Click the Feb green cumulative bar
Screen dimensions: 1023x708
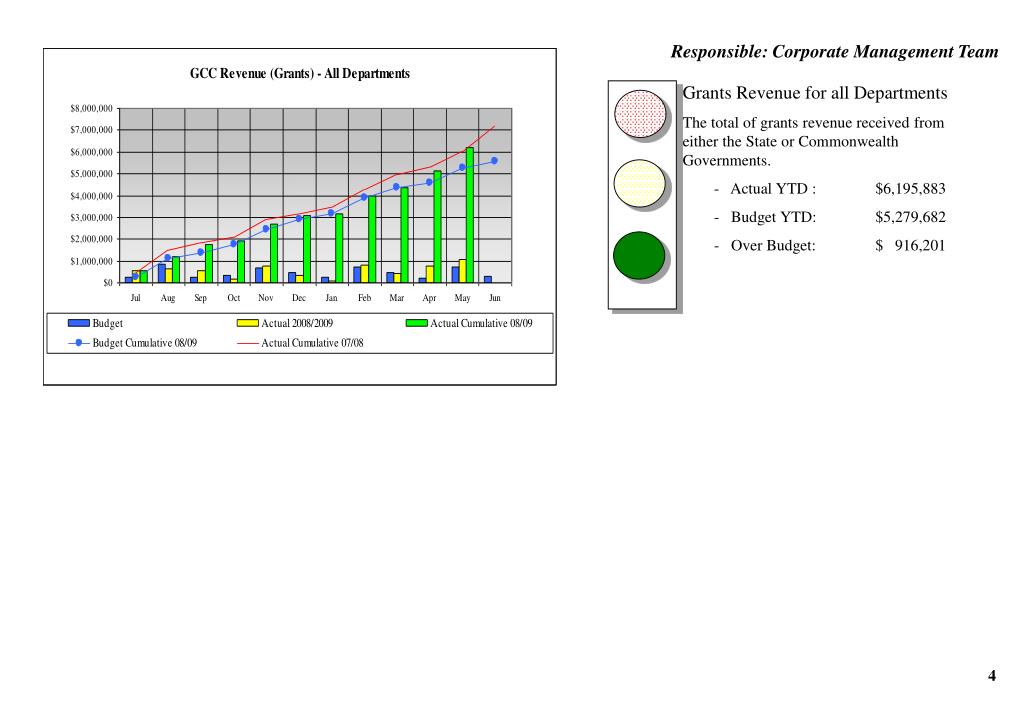(372, 239)
